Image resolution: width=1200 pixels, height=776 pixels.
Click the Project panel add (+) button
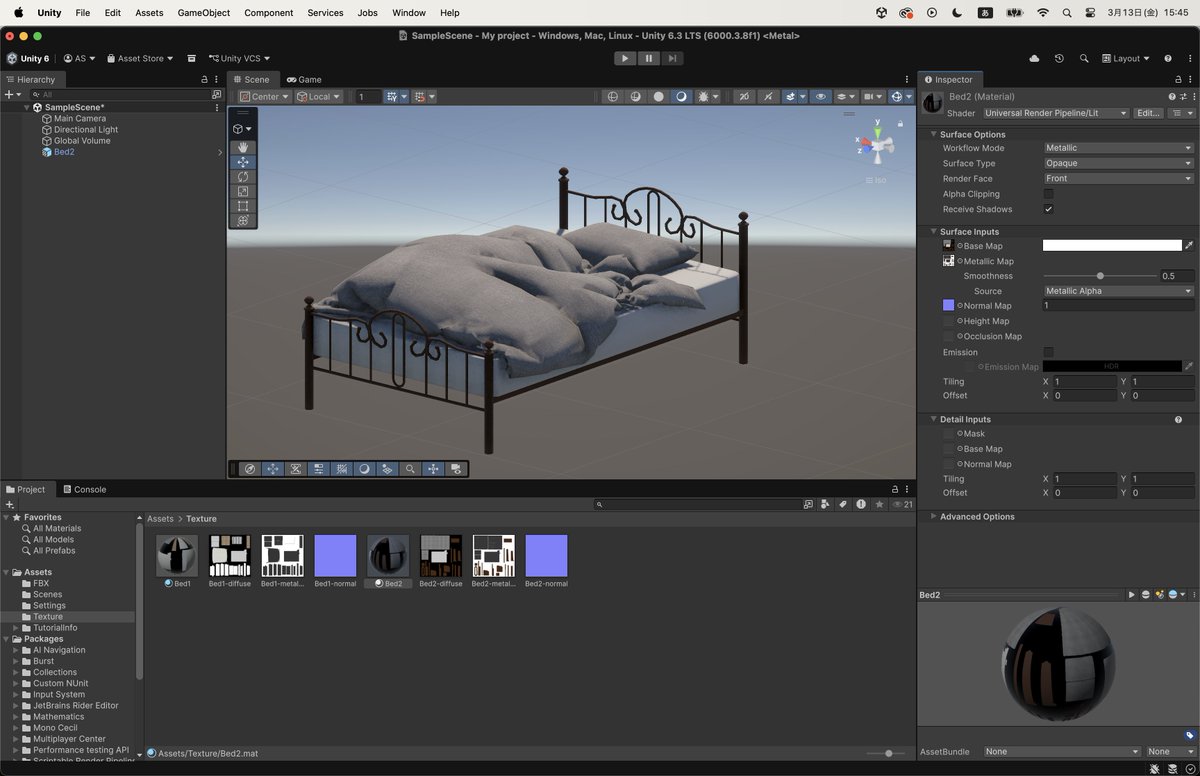pos(10,505)
